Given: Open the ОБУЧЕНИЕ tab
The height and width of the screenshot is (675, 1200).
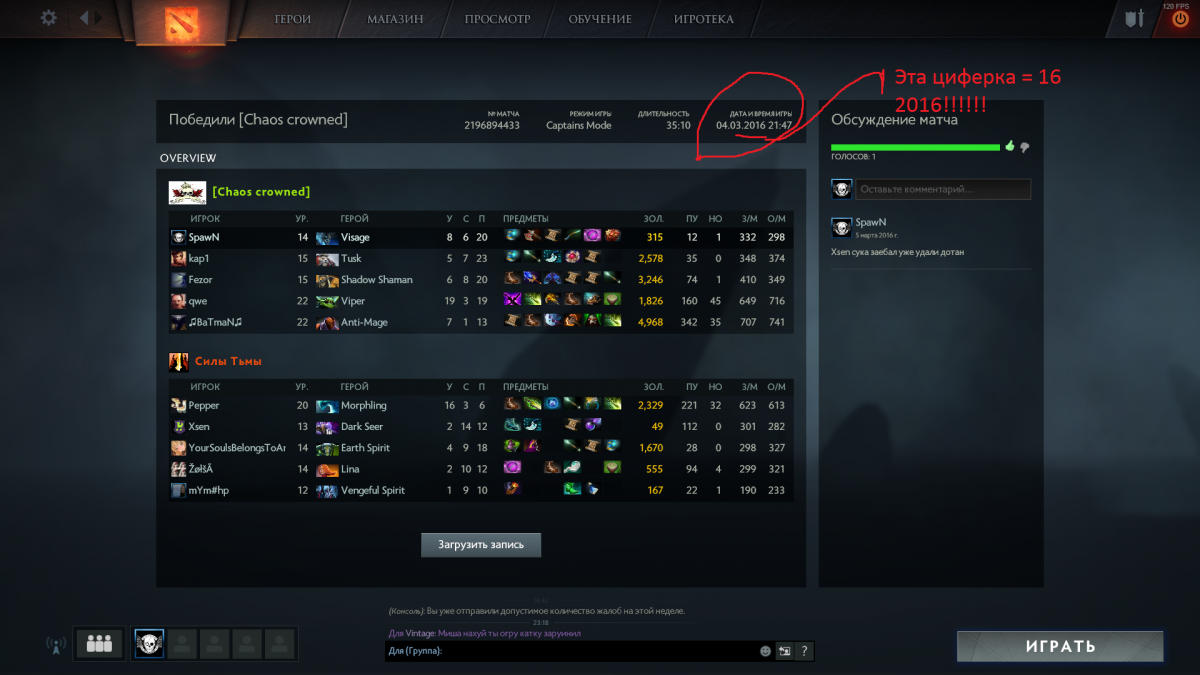Looking at the screenshot, I should click(600, 19).
